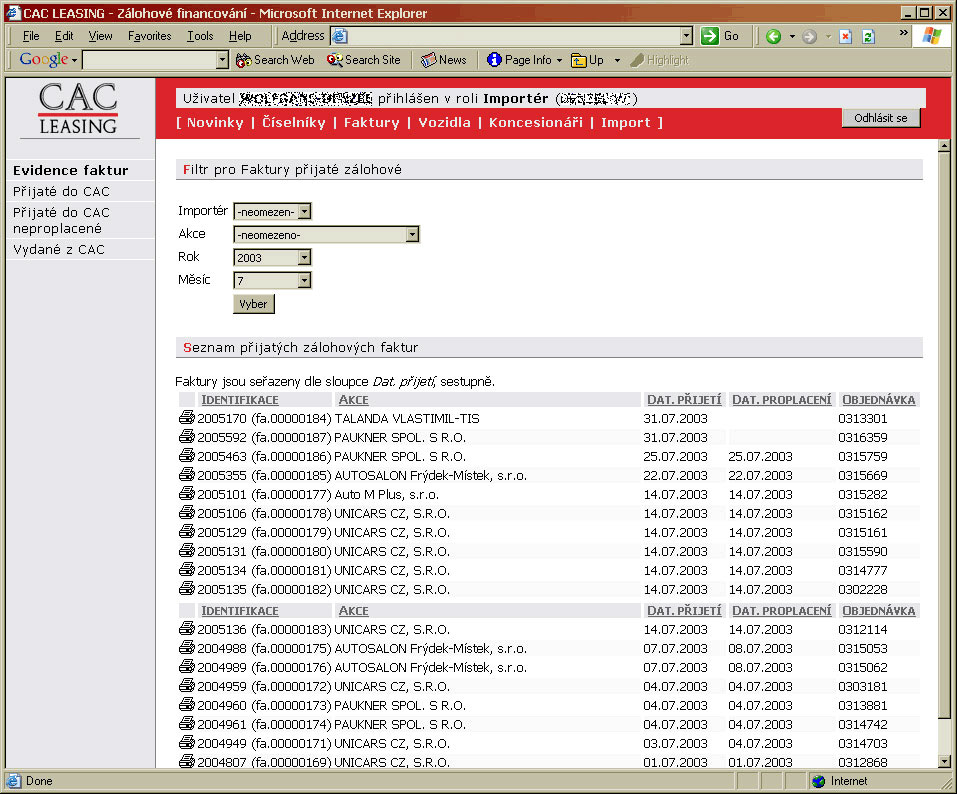Screen dimensions: 957x794
Task: Click Search Web in Google toolbar
Action: (x=275, y=60)
